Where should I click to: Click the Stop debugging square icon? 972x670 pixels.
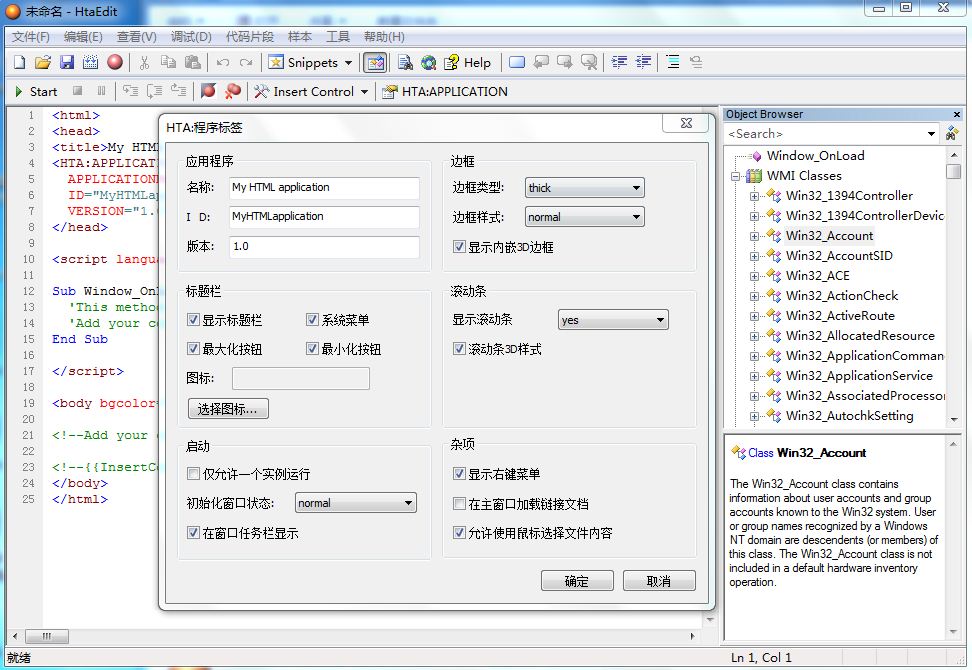[77, 91]
